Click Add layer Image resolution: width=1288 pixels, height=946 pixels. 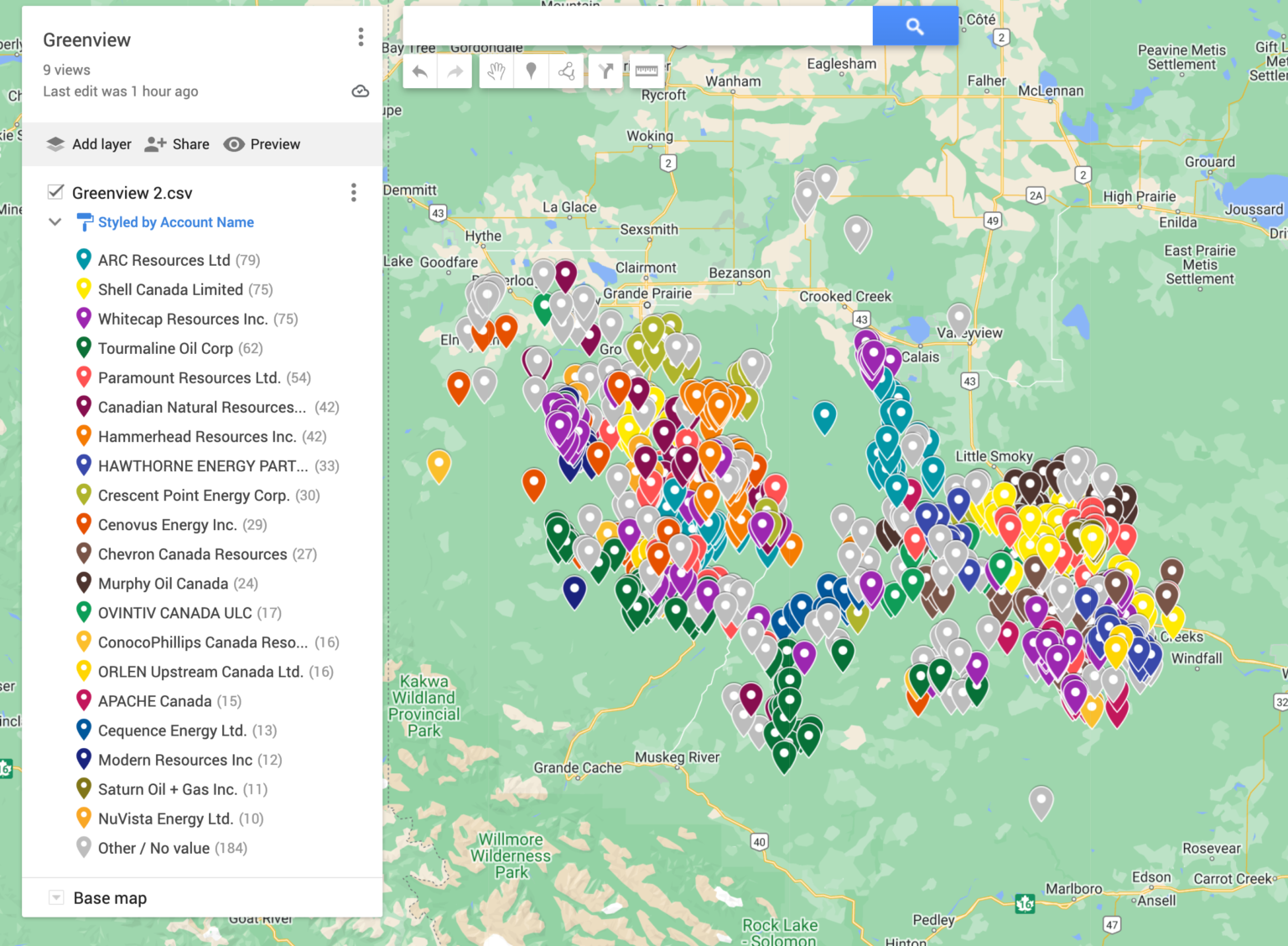click(88, 143)
